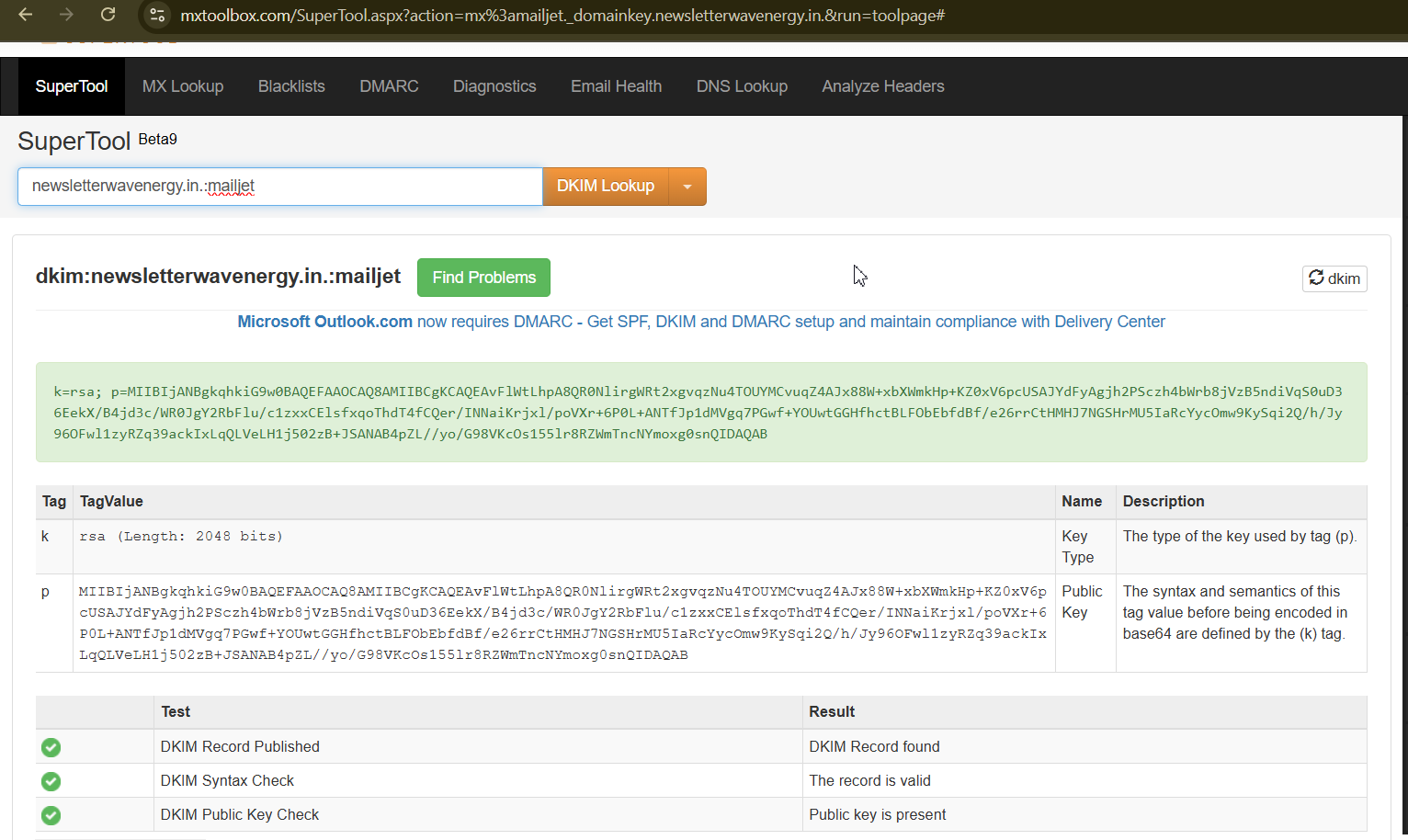The height and width of the screenshot is (840, 1408).
Task: Expand the DKIM Lookup dropdown arrow
Action: point(687,187)
